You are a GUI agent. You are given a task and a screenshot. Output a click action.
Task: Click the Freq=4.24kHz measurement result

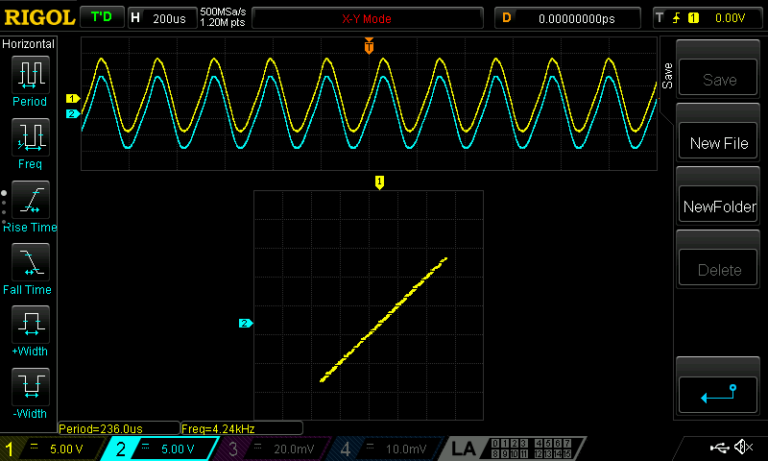(x=241, y=429)
